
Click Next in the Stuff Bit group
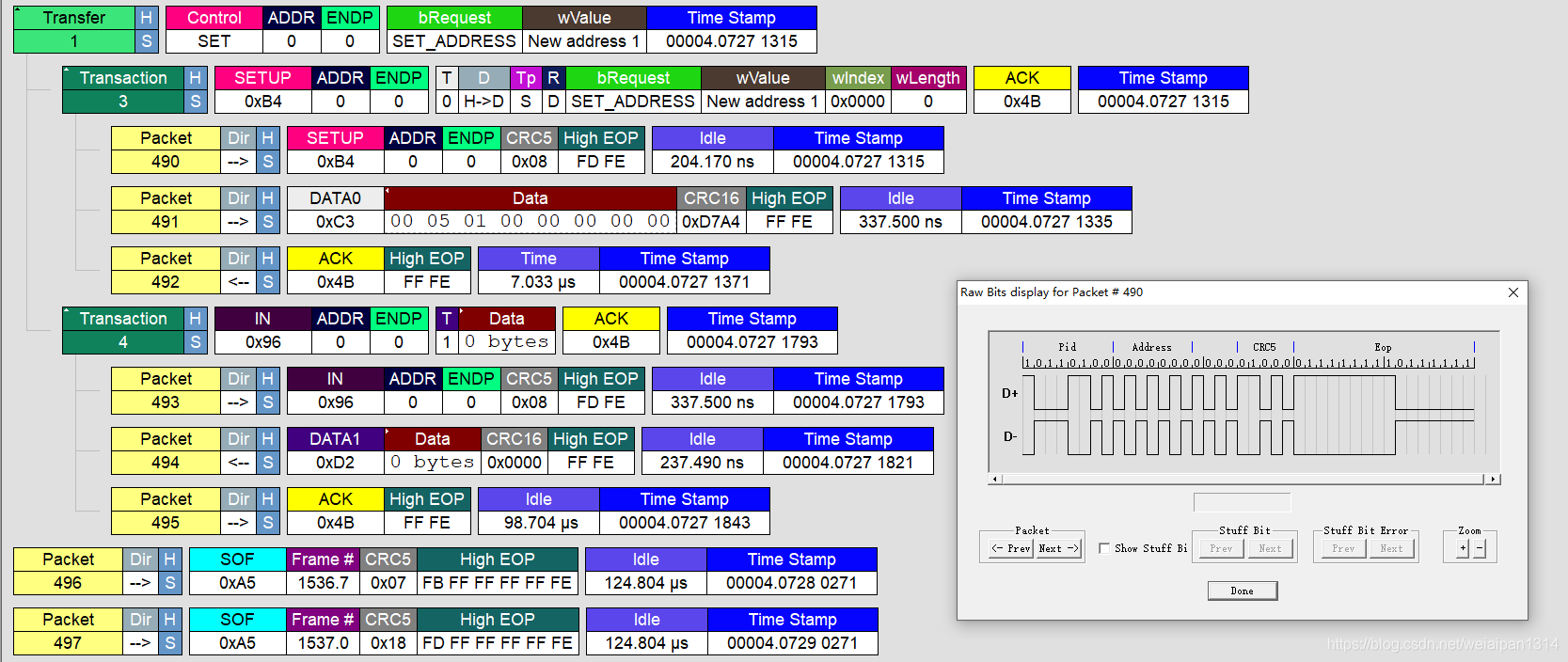(1270, 548)
